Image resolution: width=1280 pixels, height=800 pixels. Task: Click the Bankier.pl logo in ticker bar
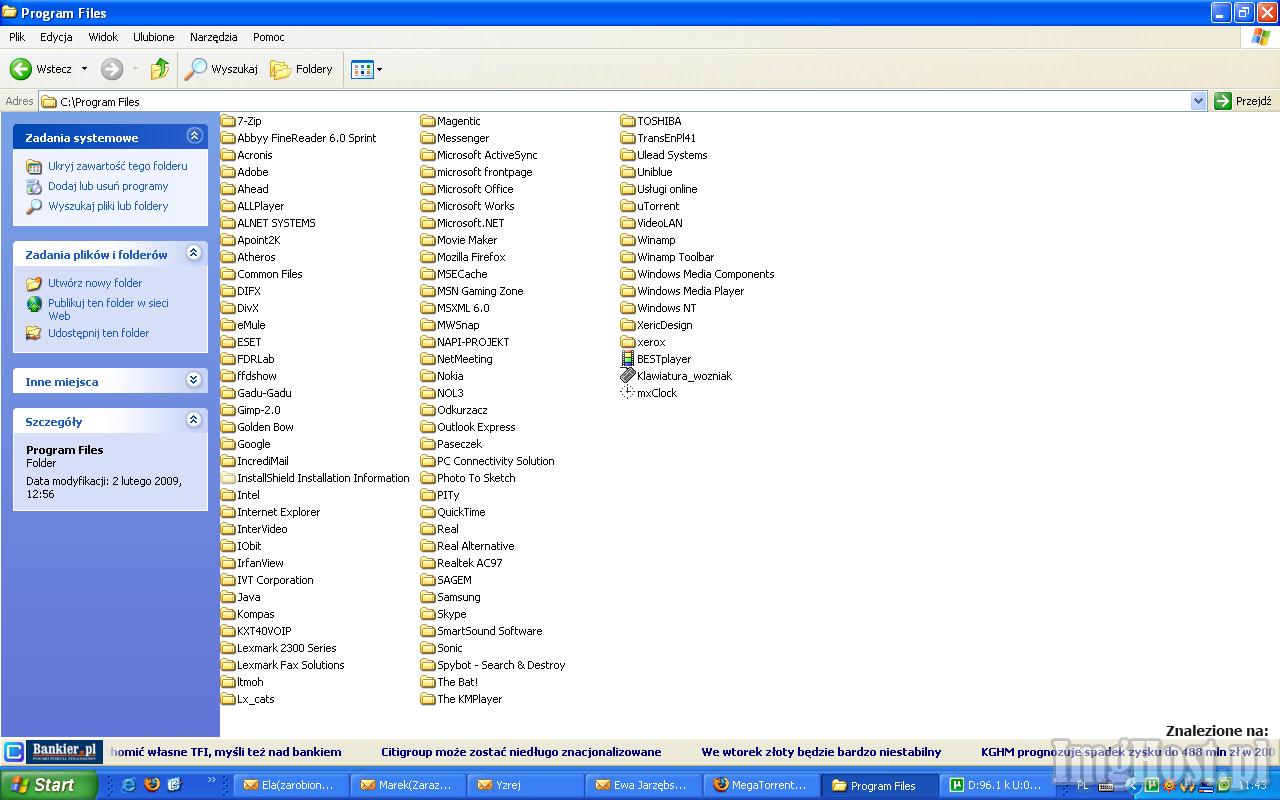(66, 751)
